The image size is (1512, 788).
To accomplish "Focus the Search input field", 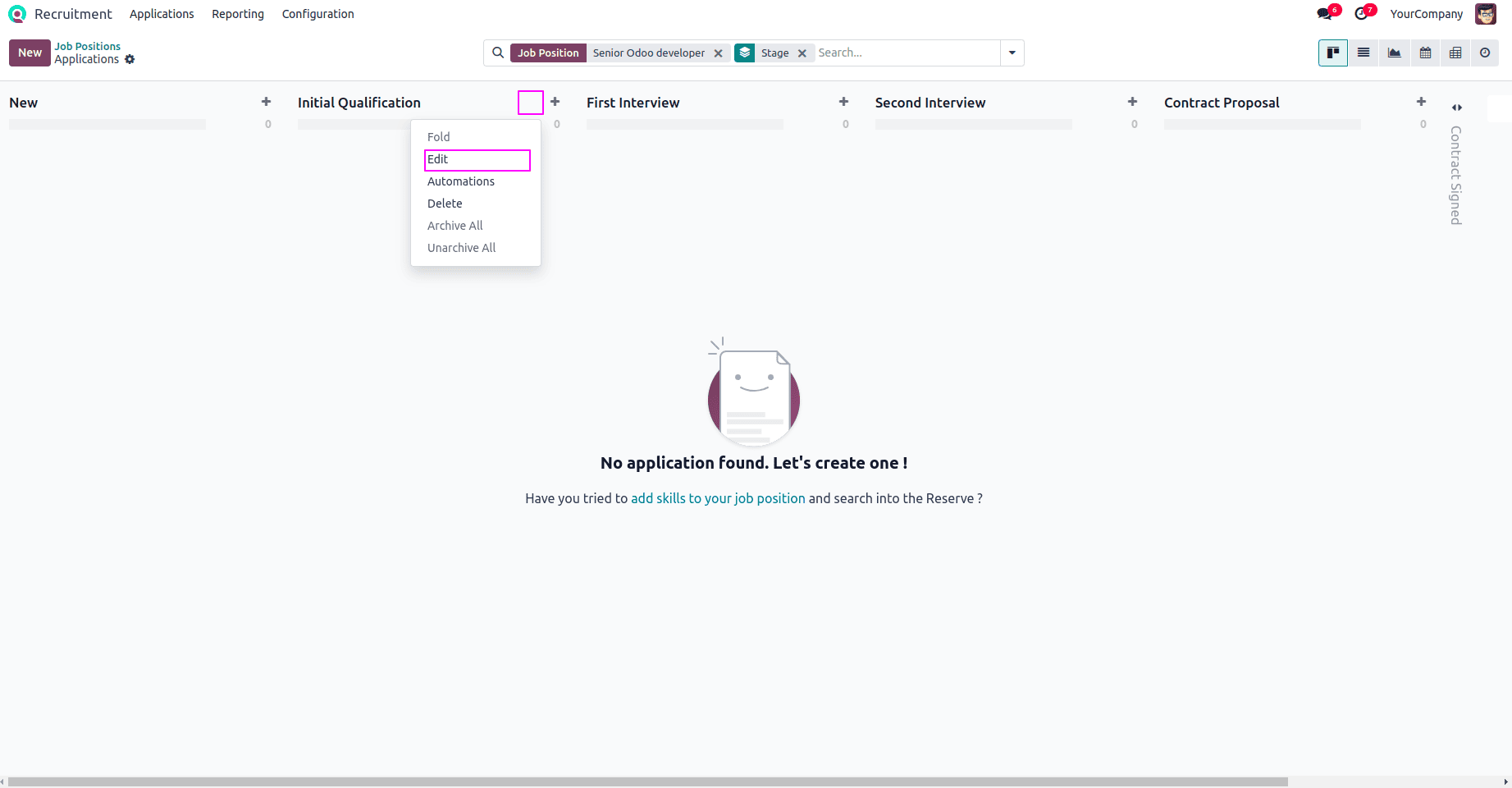I will (907, 53).
